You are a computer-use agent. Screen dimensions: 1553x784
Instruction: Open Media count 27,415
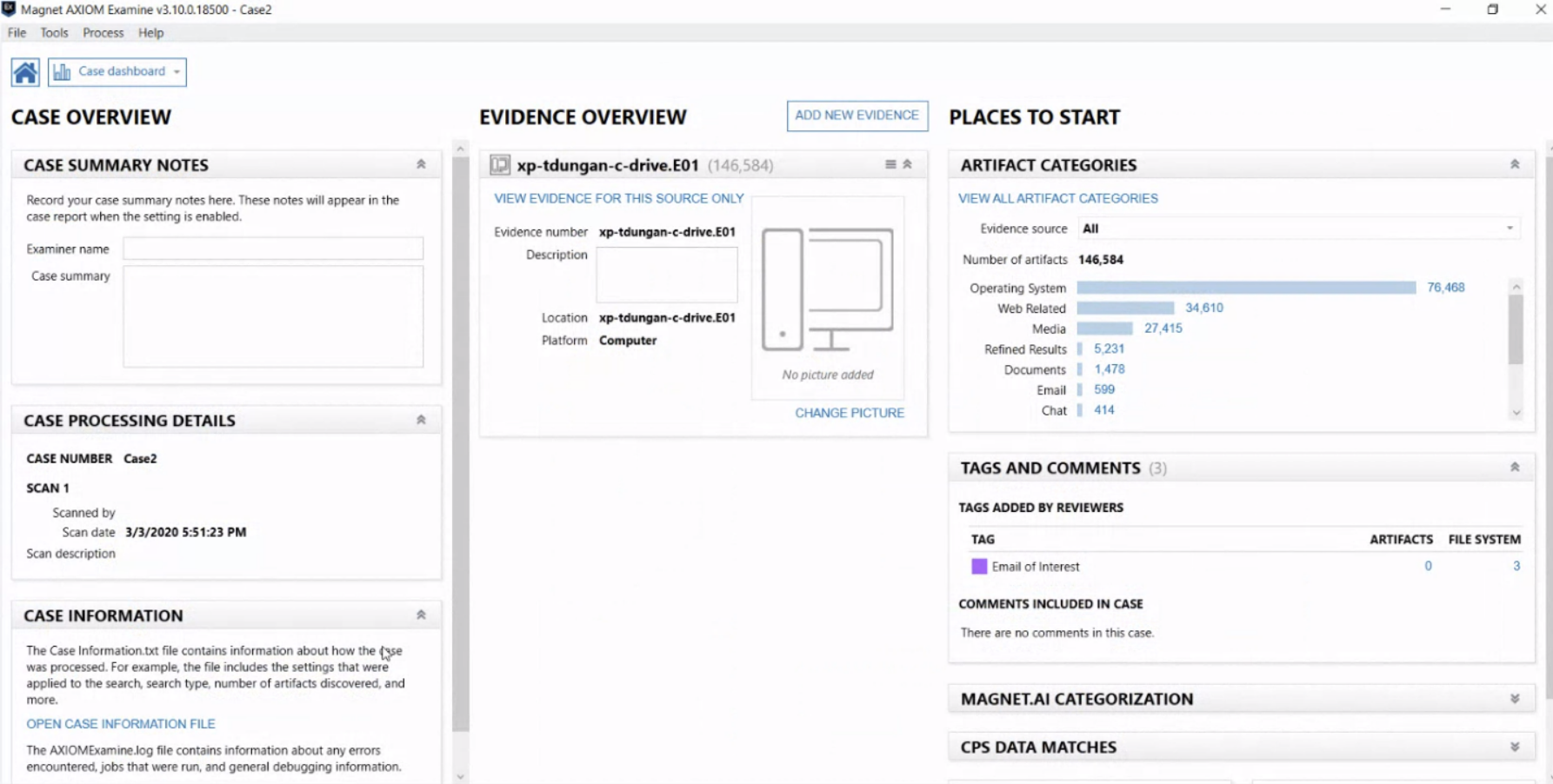tap(1163, 329)
